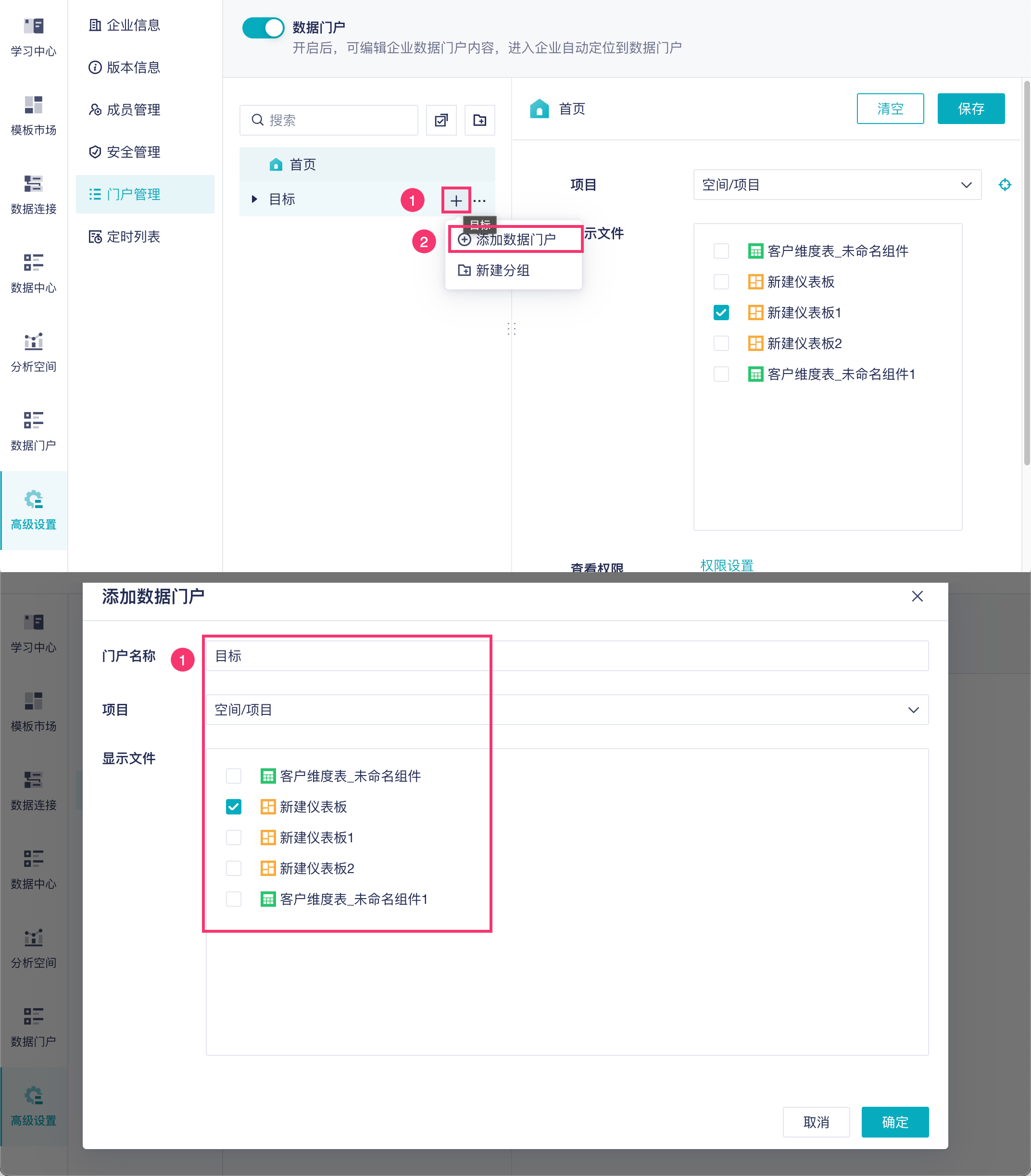Open 模板市场 in the top sidebar
Viewport: 1031px width, 1176px height.
(x=33, y=114)
